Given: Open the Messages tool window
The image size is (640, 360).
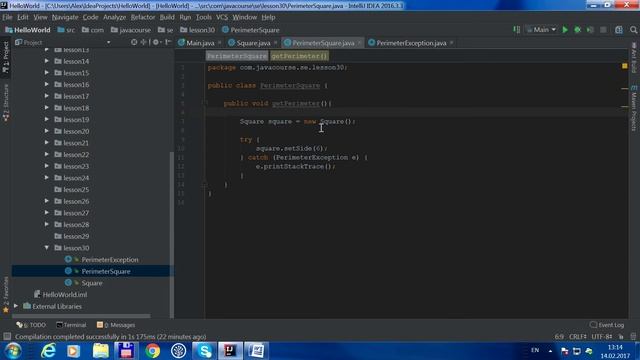Looking at the screenshot, I should click(x=116, y=325).
